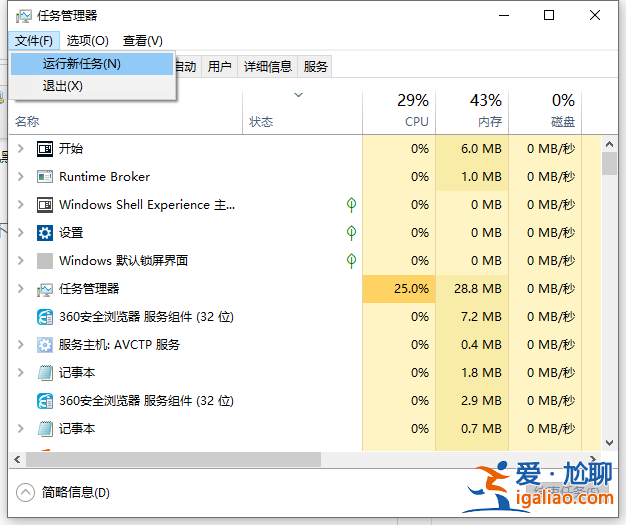The height and width of the screenshot is (525, 626).
Task: Choose 运行新任务(N) from the menu
Action: [x=92, y=64]
